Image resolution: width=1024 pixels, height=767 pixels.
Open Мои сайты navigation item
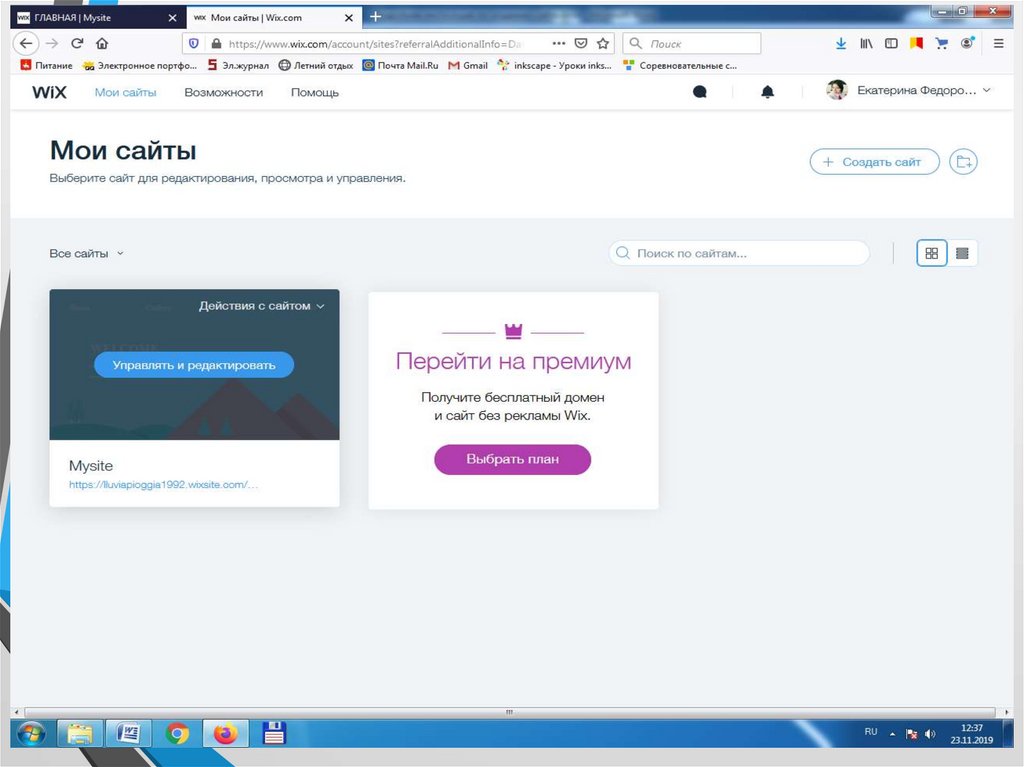pos(125,93)
